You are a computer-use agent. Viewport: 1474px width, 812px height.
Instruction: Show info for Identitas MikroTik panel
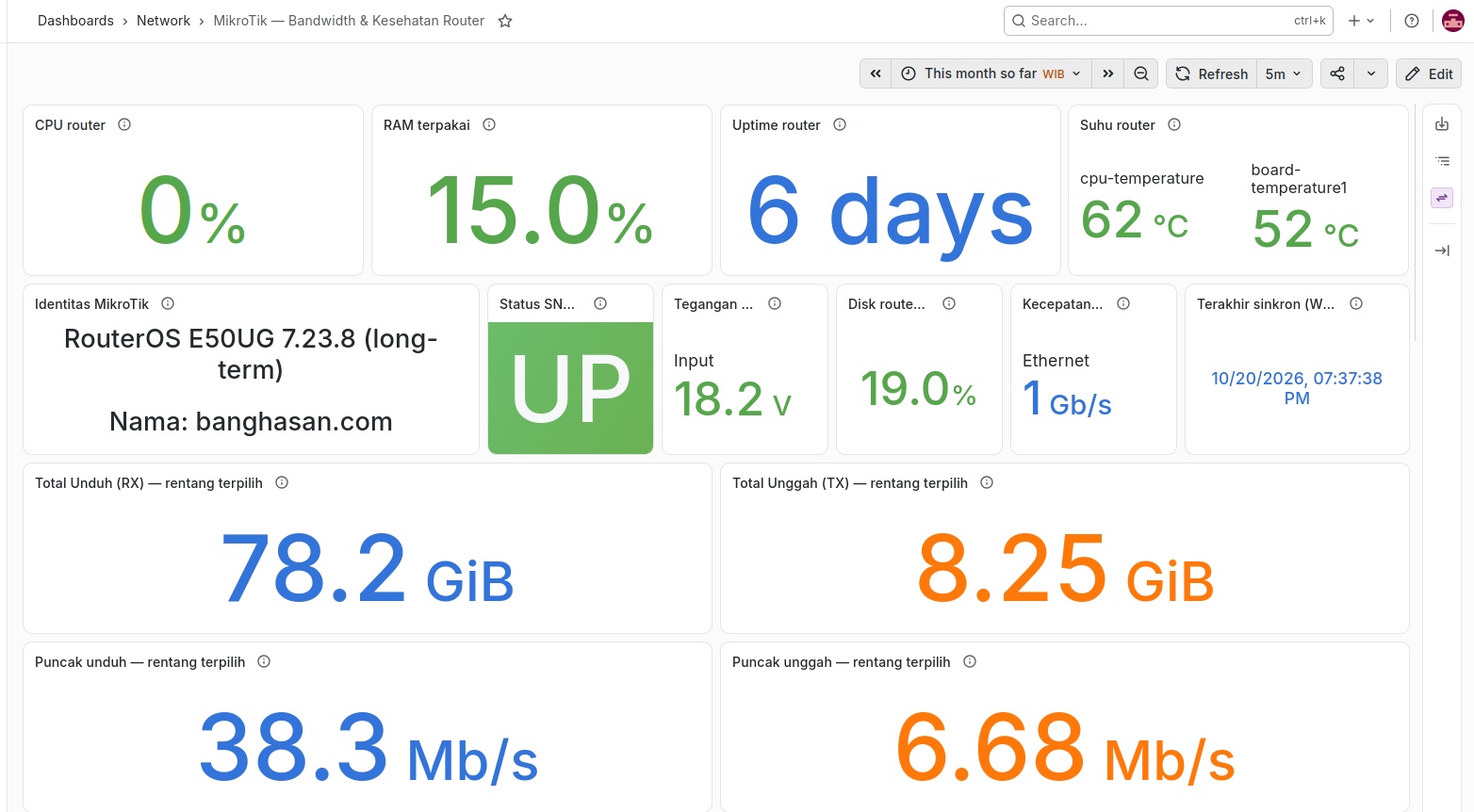tap(168, 303)
